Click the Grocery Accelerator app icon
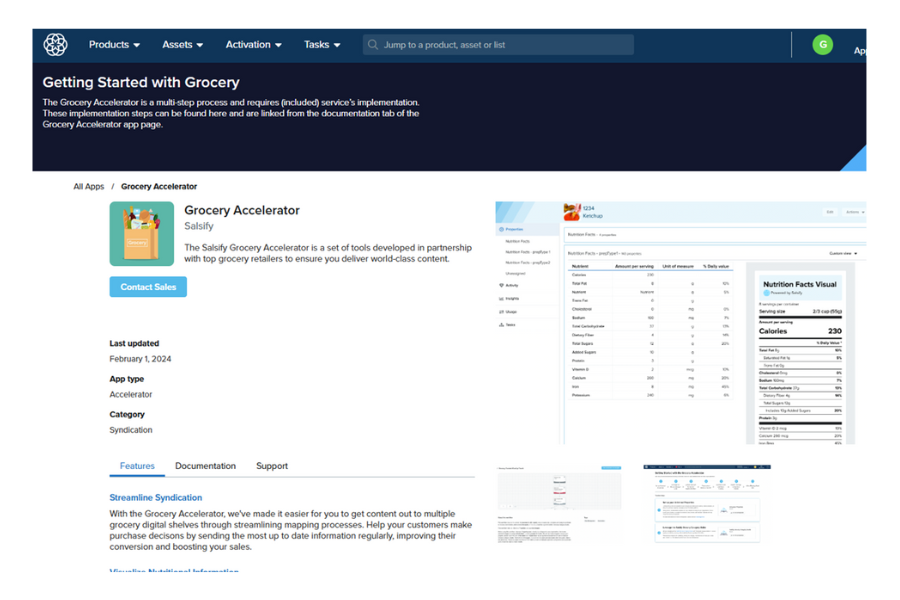Screen dimensions: 900x600 click(x=141, y=234)
